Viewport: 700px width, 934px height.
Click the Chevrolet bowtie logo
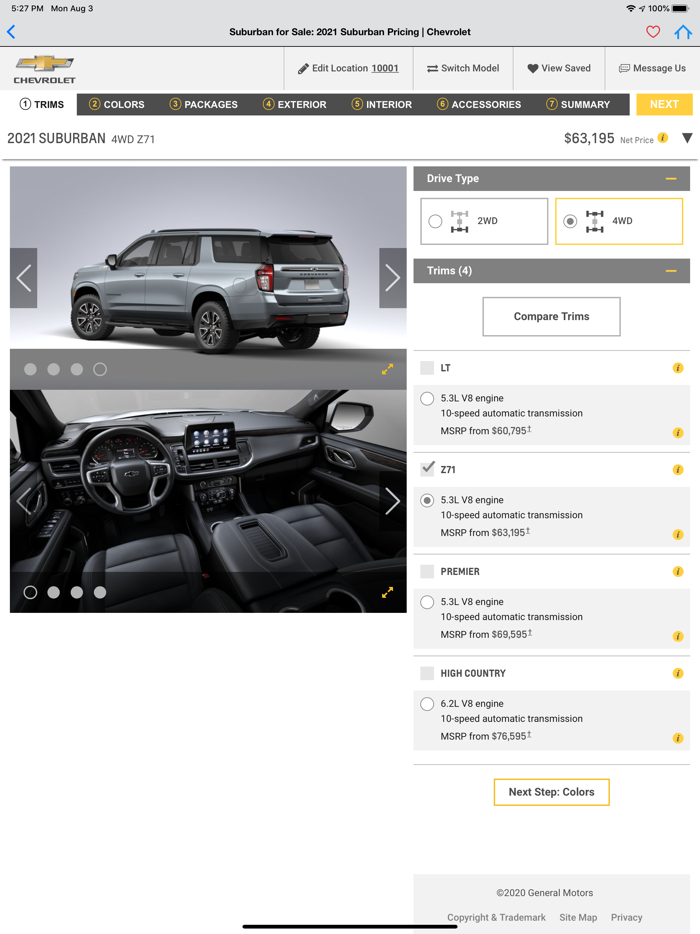(x=45, y=63)
